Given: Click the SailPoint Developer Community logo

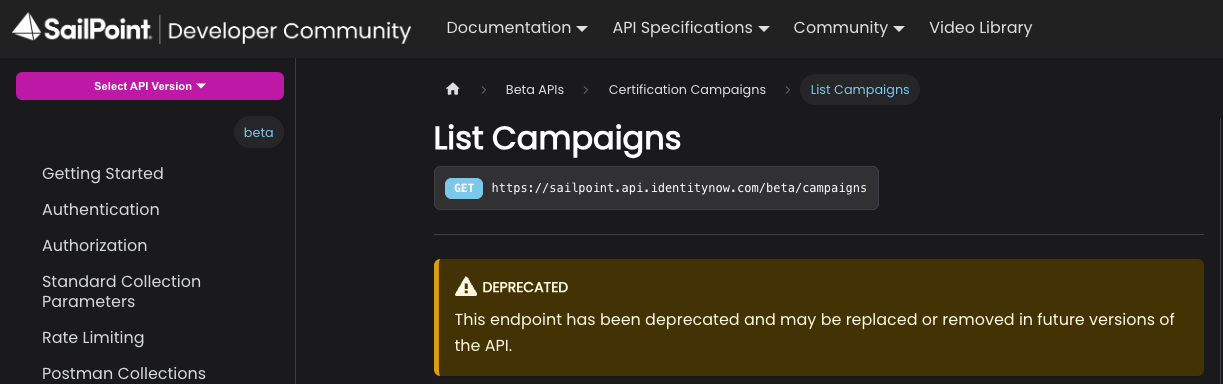Looking at the screenshot, I should point(211,29).
